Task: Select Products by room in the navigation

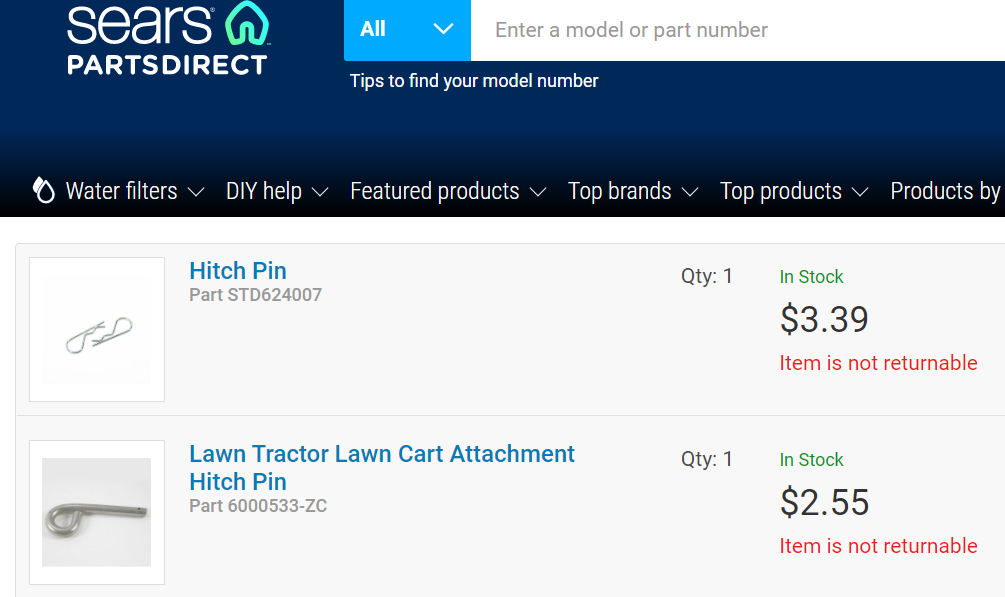Action: 946,190
